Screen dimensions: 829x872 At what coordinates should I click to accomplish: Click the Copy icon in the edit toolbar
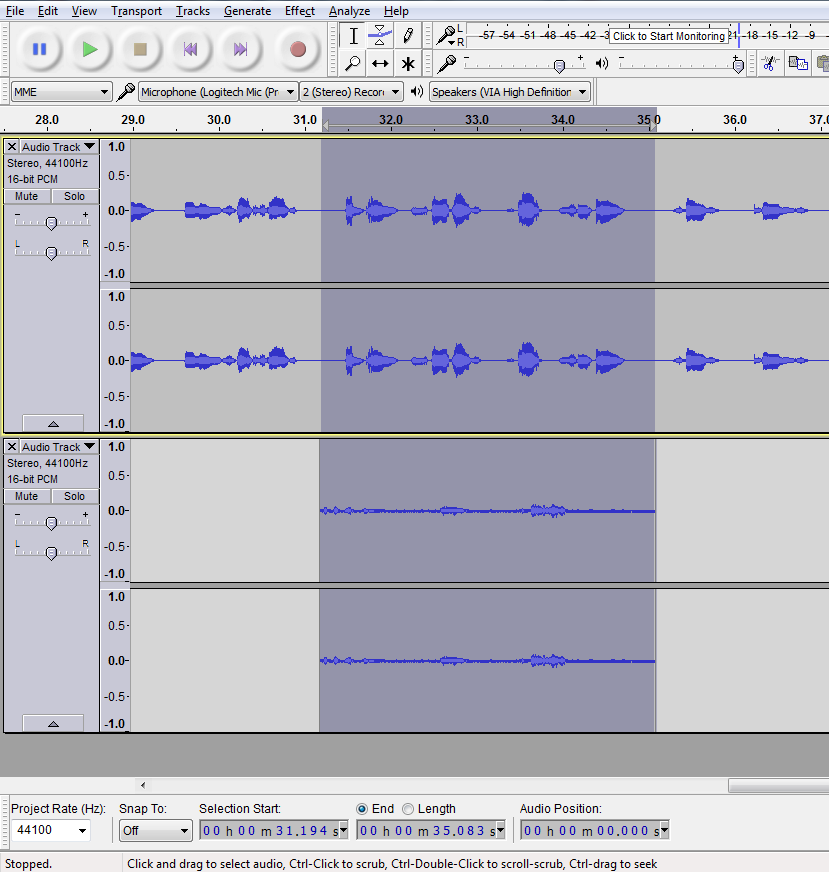798,63
